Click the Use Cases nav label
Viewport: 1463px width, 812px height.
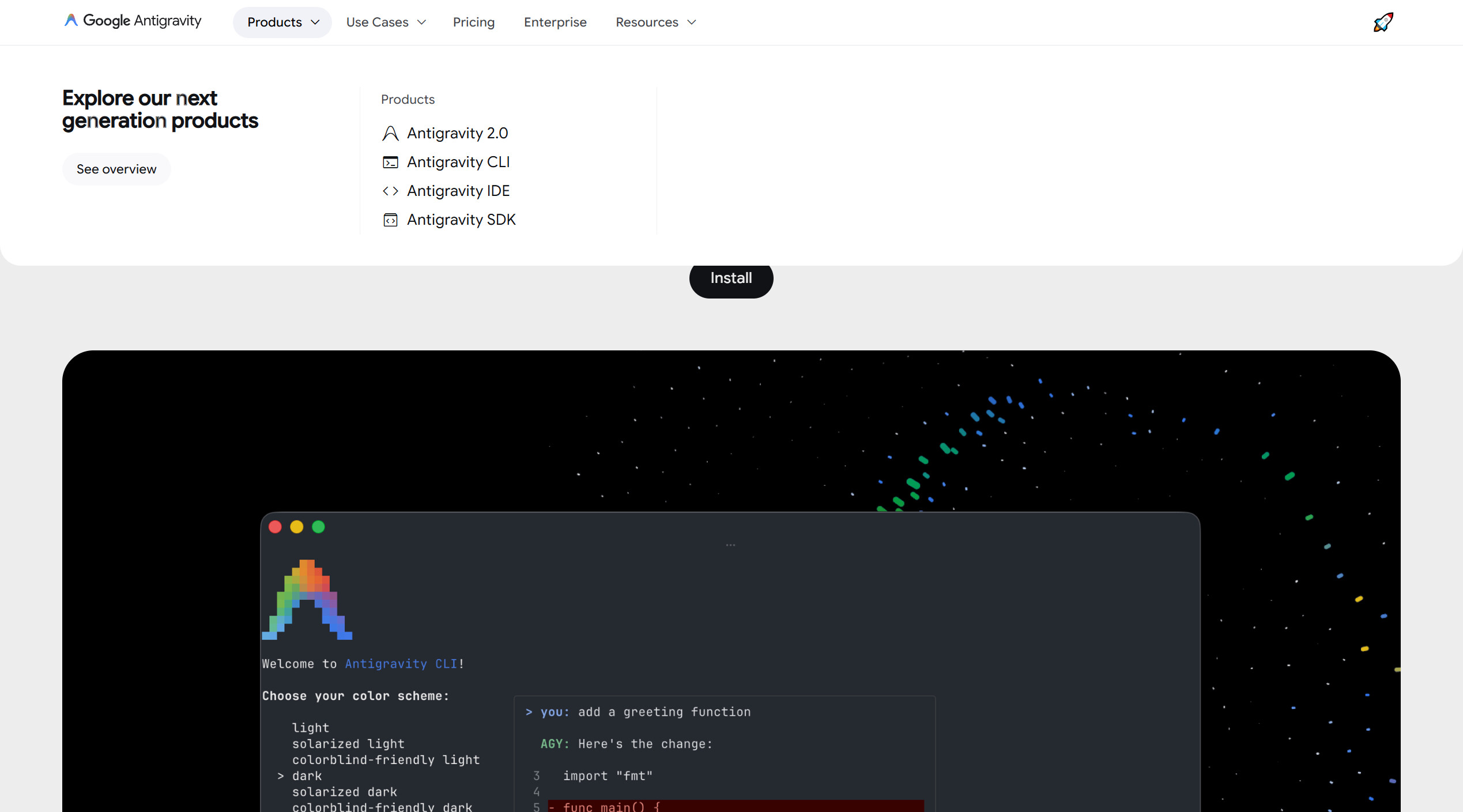(377, 22)
